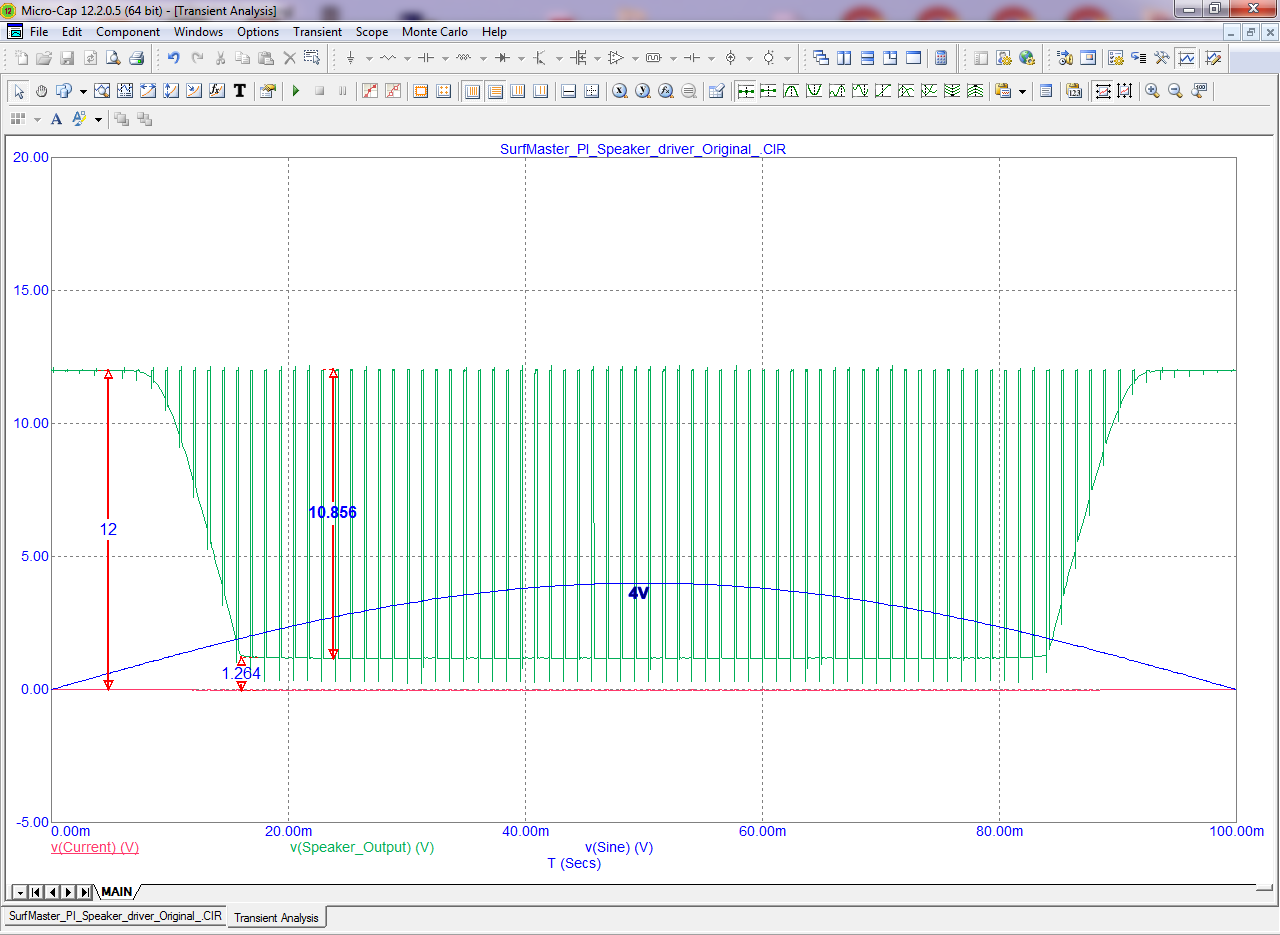Click the Opamp component icon

coord(616,58)
